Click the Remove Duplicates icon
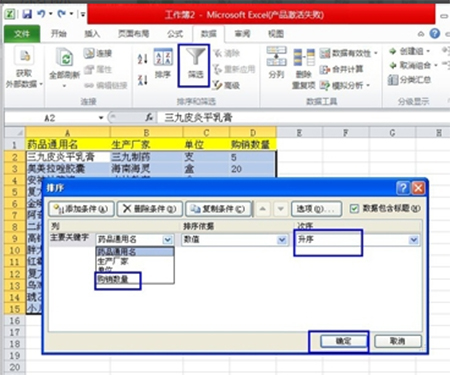Image resolution: width=450 pixels, height=375 pixels. [x=304, y=58]
